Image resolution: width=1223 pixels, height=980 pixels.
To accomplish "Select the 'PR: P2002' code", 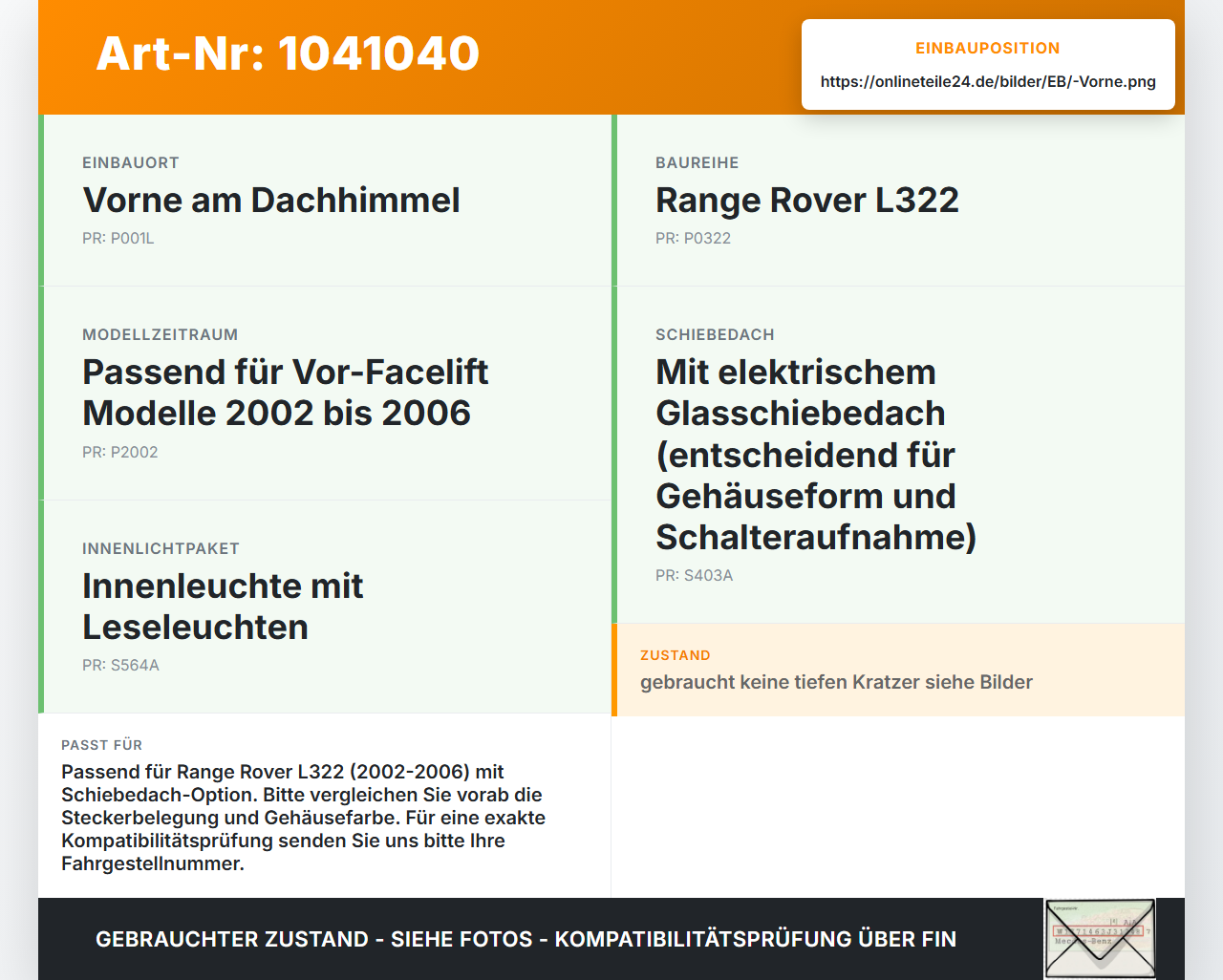I will tap(120, 452).
